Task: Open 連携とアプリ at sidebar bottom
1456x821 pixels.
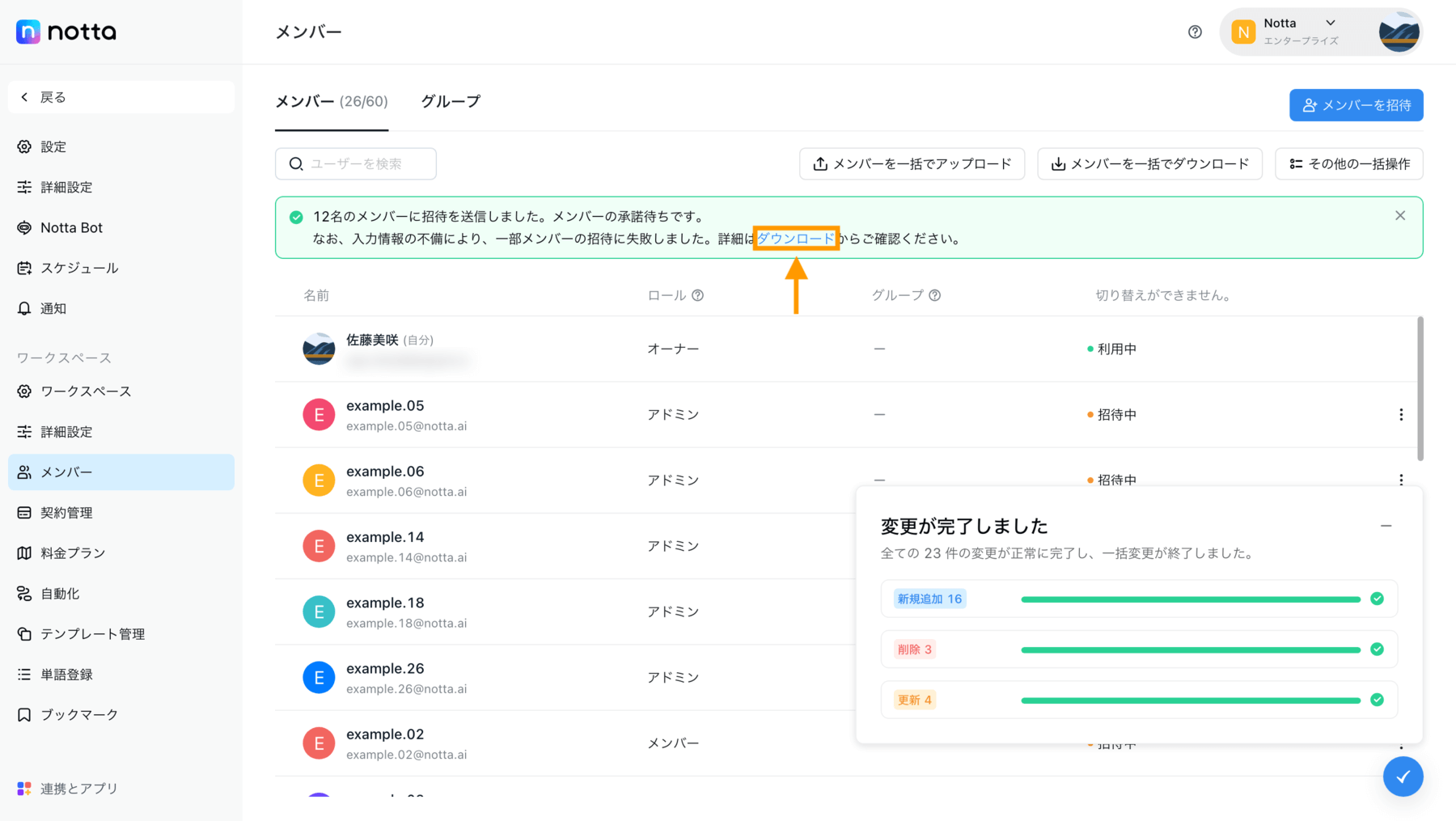Action: click(x=121, y=789)
